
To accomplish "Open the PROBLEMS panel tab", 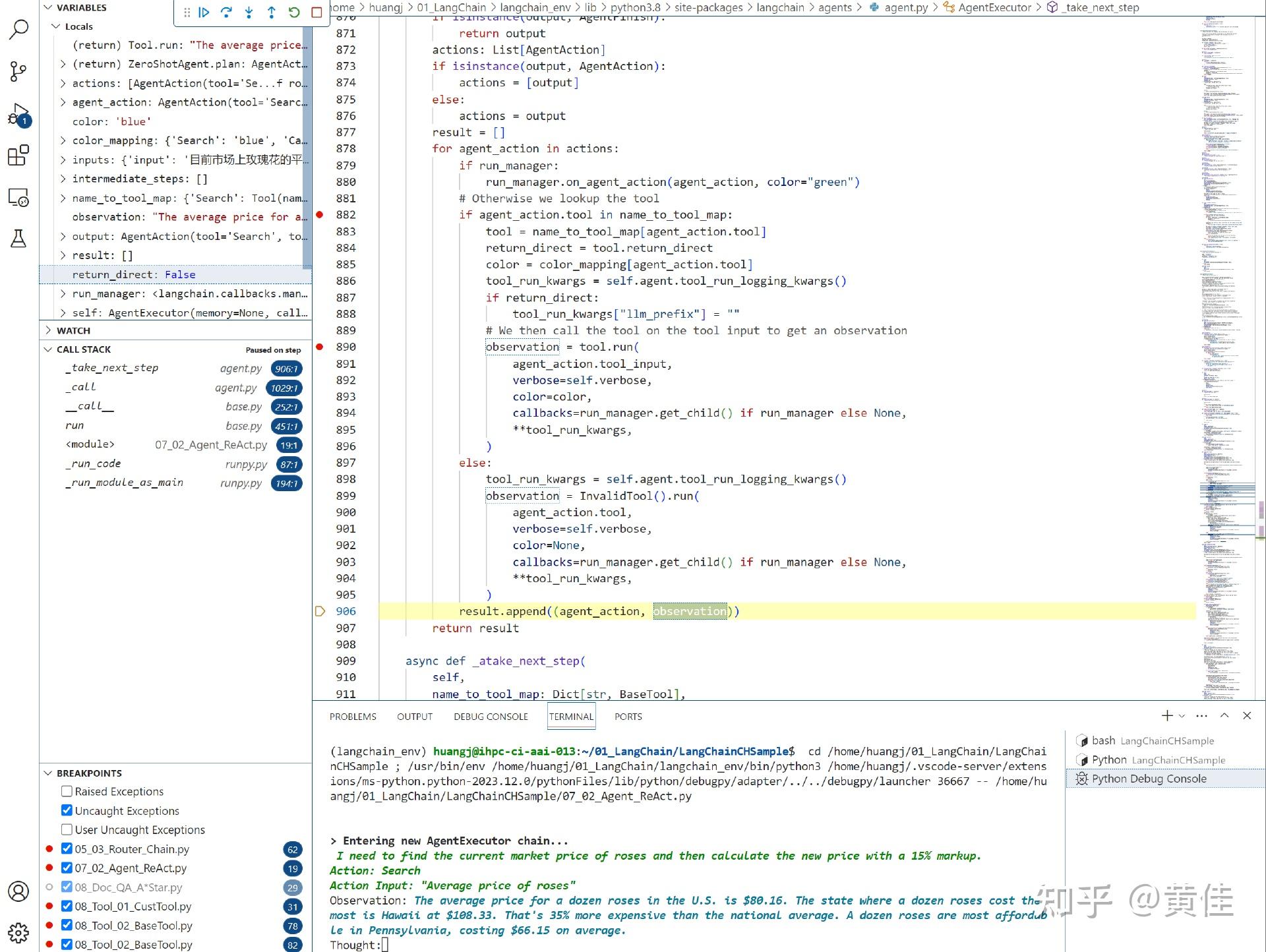I will click(353, 717).
